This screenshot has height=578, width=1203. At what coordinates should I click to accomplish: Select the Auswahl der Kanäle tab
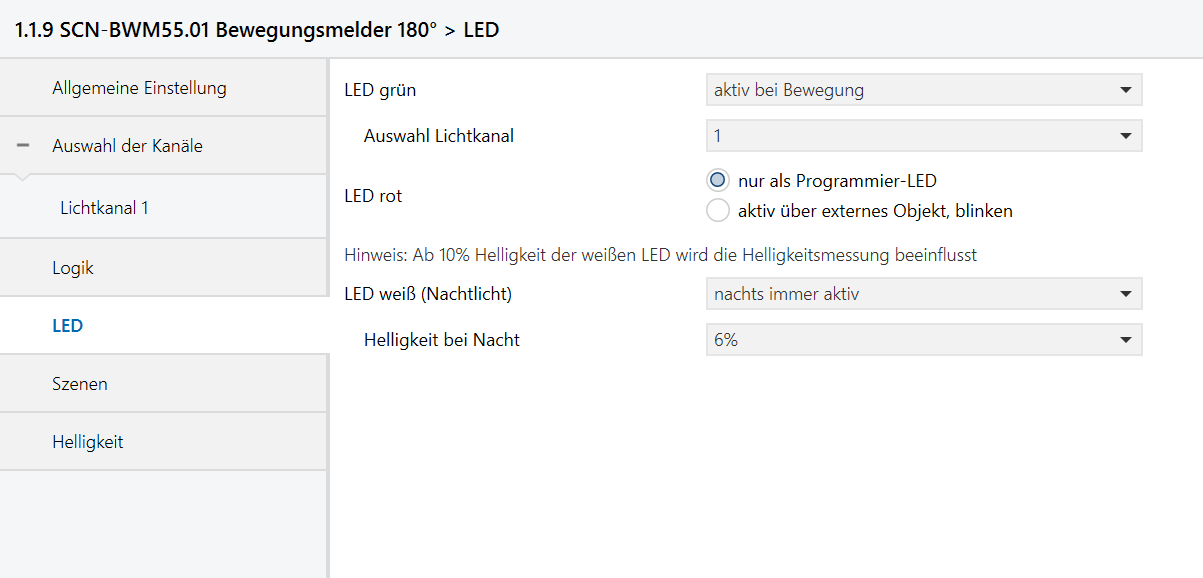click(127, 146)
